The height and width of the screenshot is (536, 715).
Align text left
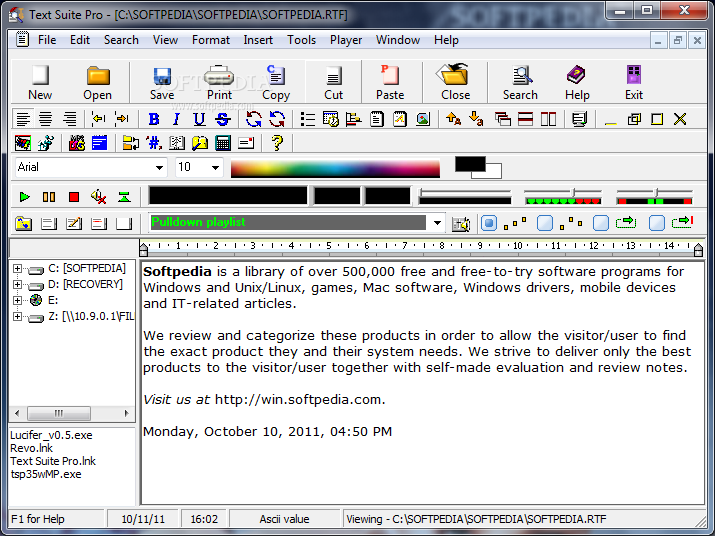coord(23,120)
